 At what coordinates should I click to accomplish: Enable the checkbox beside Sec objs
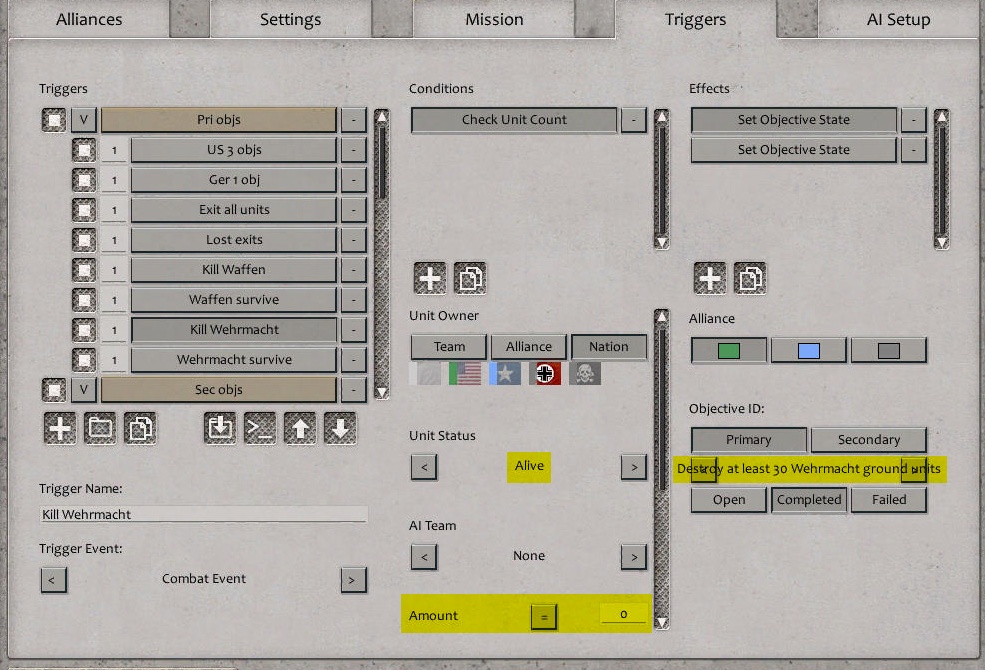click(x=54, y=390)
